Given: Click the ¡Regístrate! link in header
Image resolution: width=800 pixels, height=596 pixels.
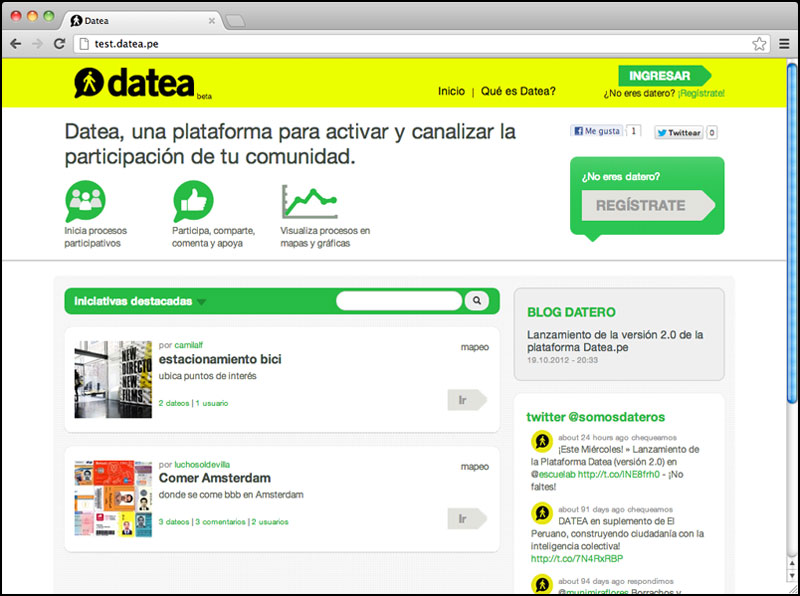Looking at the screenshot, I should coord(701,93).
